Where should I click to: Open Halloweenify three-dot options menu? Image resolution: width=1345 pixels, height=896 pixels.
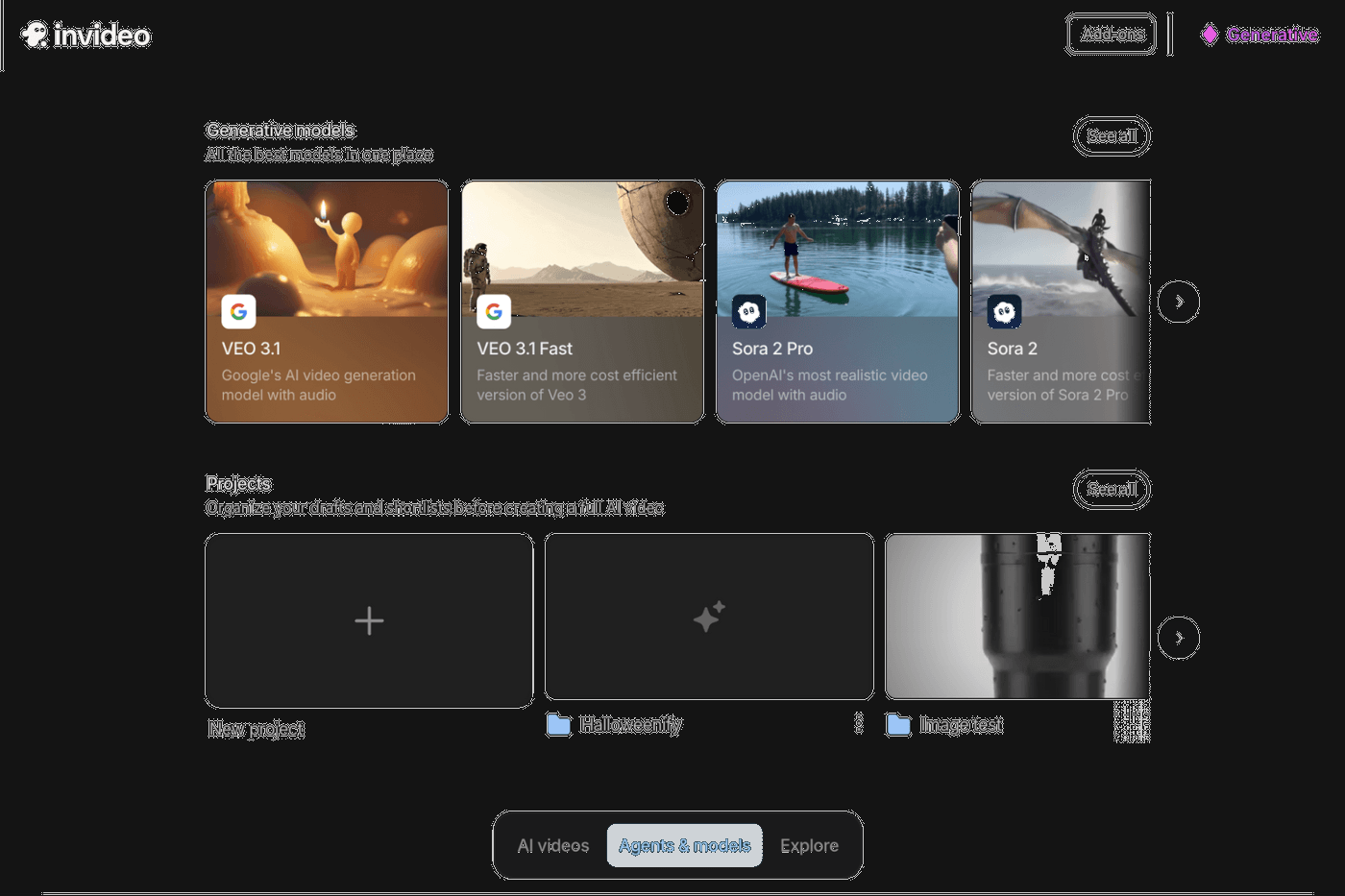(859, 724)
